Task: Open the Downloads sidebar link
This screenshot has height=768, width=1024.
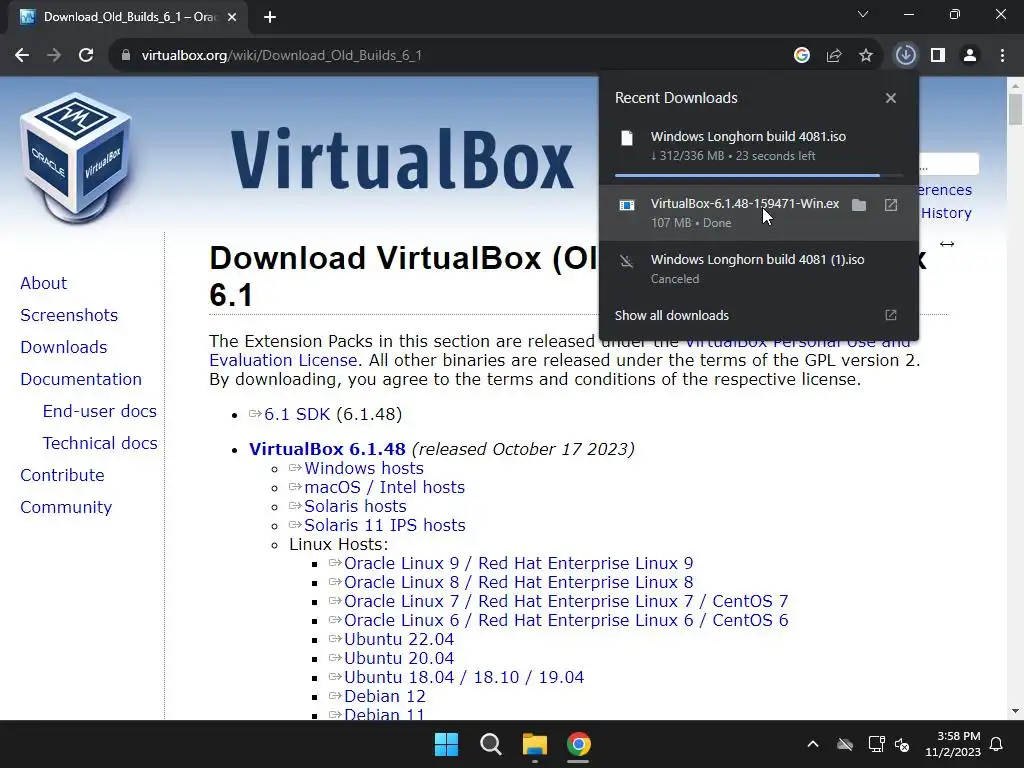Action: [x=63, y=347]
